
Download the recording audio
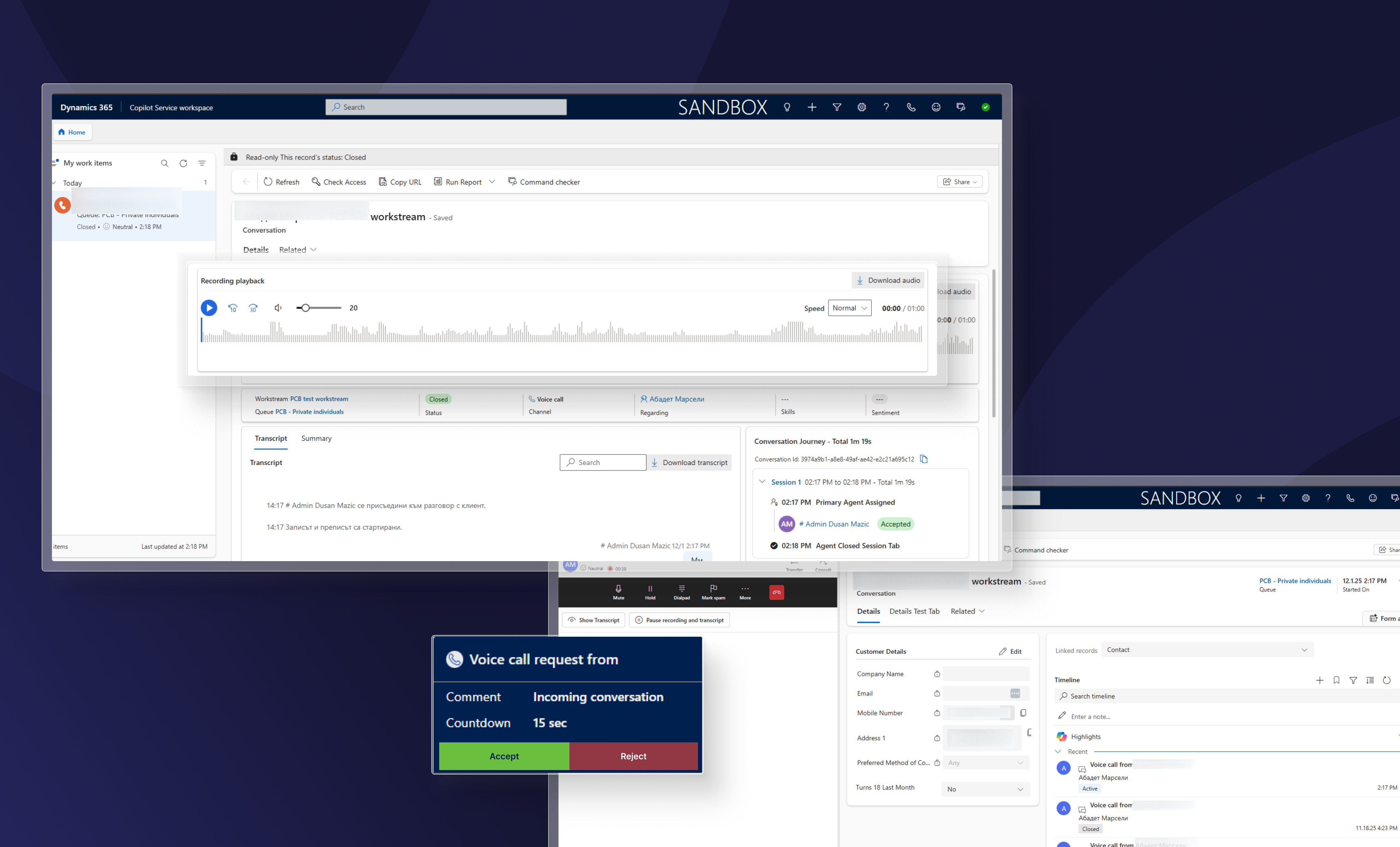(888, 280)
